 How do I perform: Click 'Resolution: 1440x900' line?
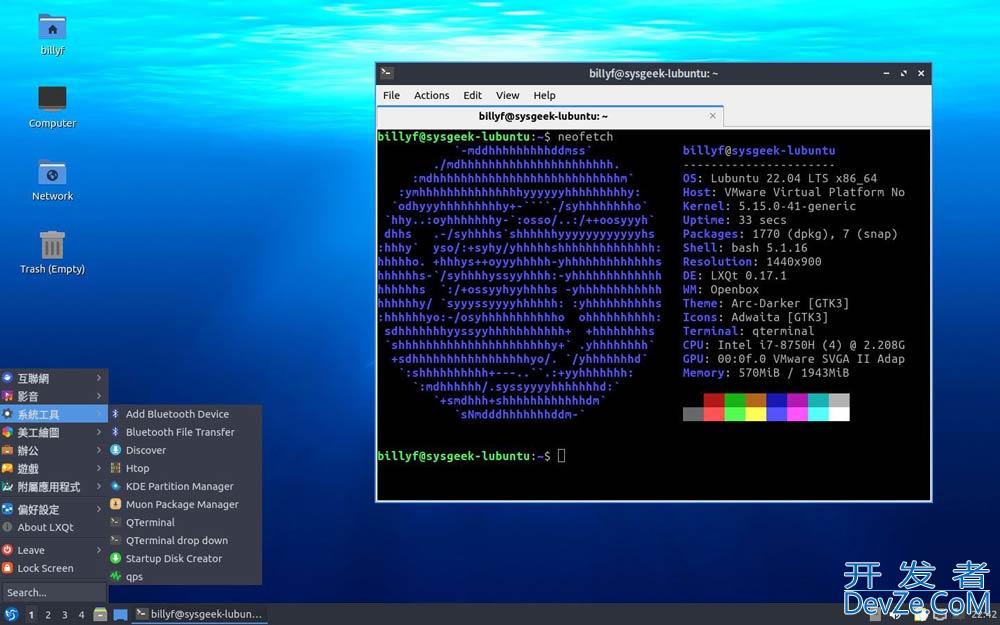point(752,261)
